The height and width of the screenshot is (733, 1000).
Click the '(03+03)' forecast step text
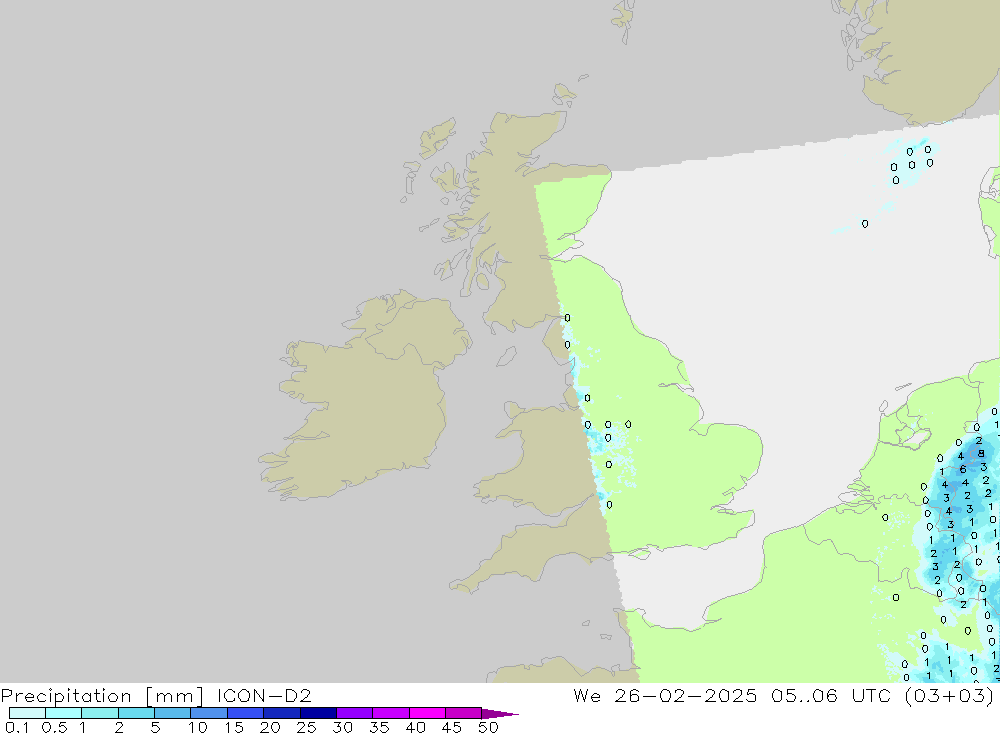949,695
